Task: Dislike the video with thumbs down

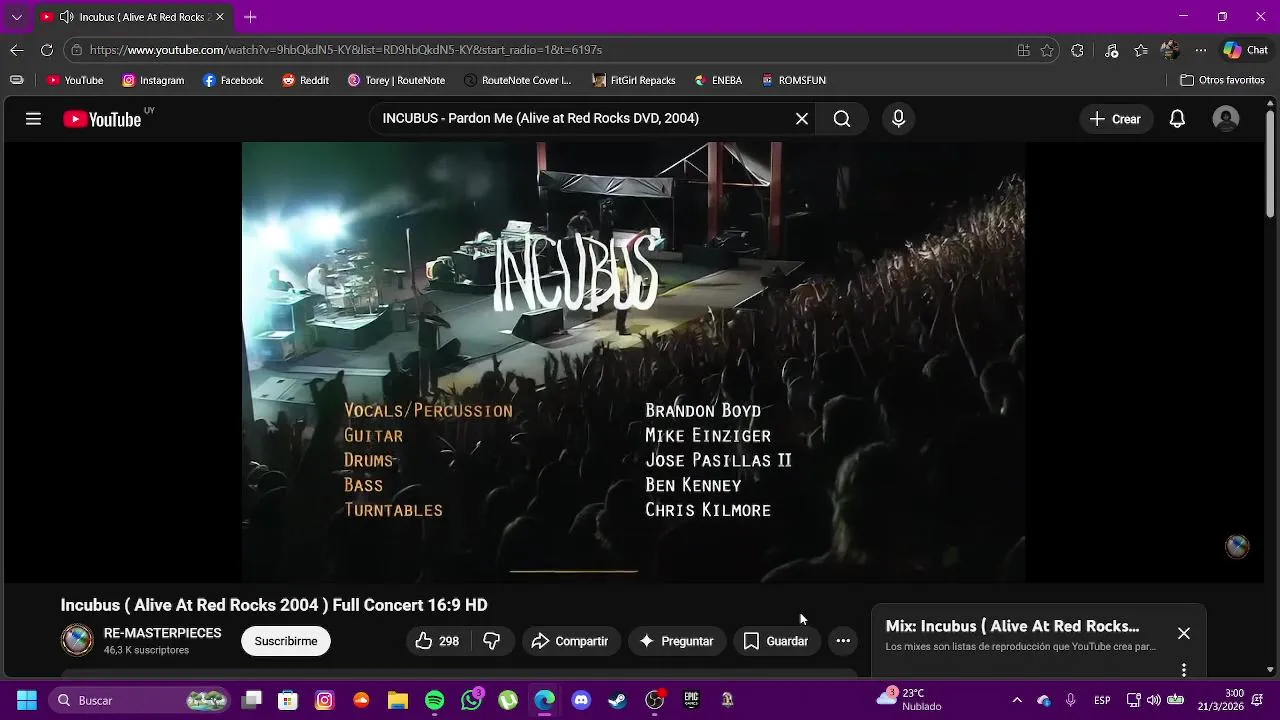Action: pos(492,641)
